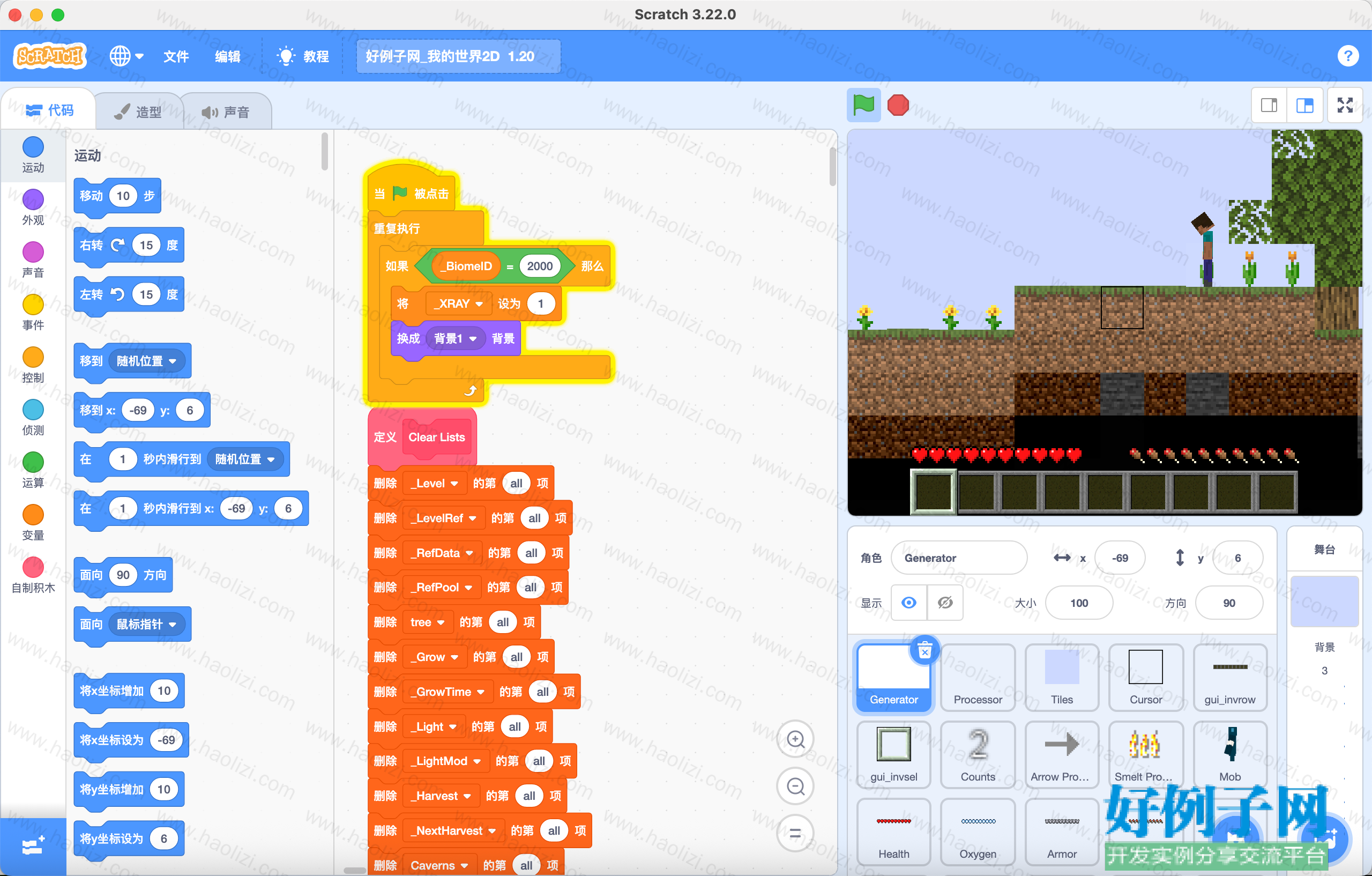This screenshot has width=1372, height=876.
Task: Open the 文件 menu
Action: pyautogui.click(x=176, y=56)
